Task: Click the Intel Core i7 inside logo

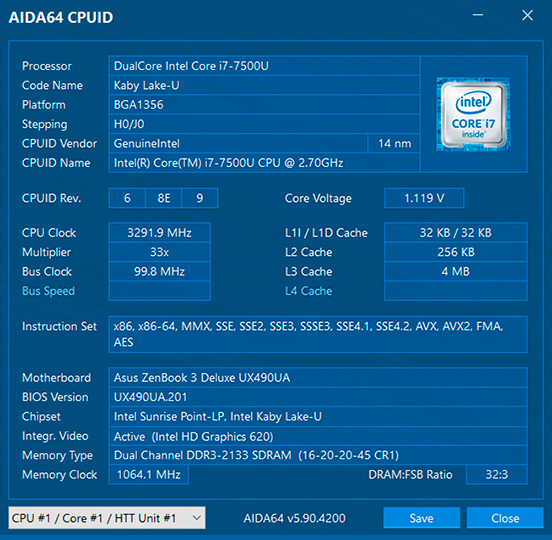Action: click(473, 114)
